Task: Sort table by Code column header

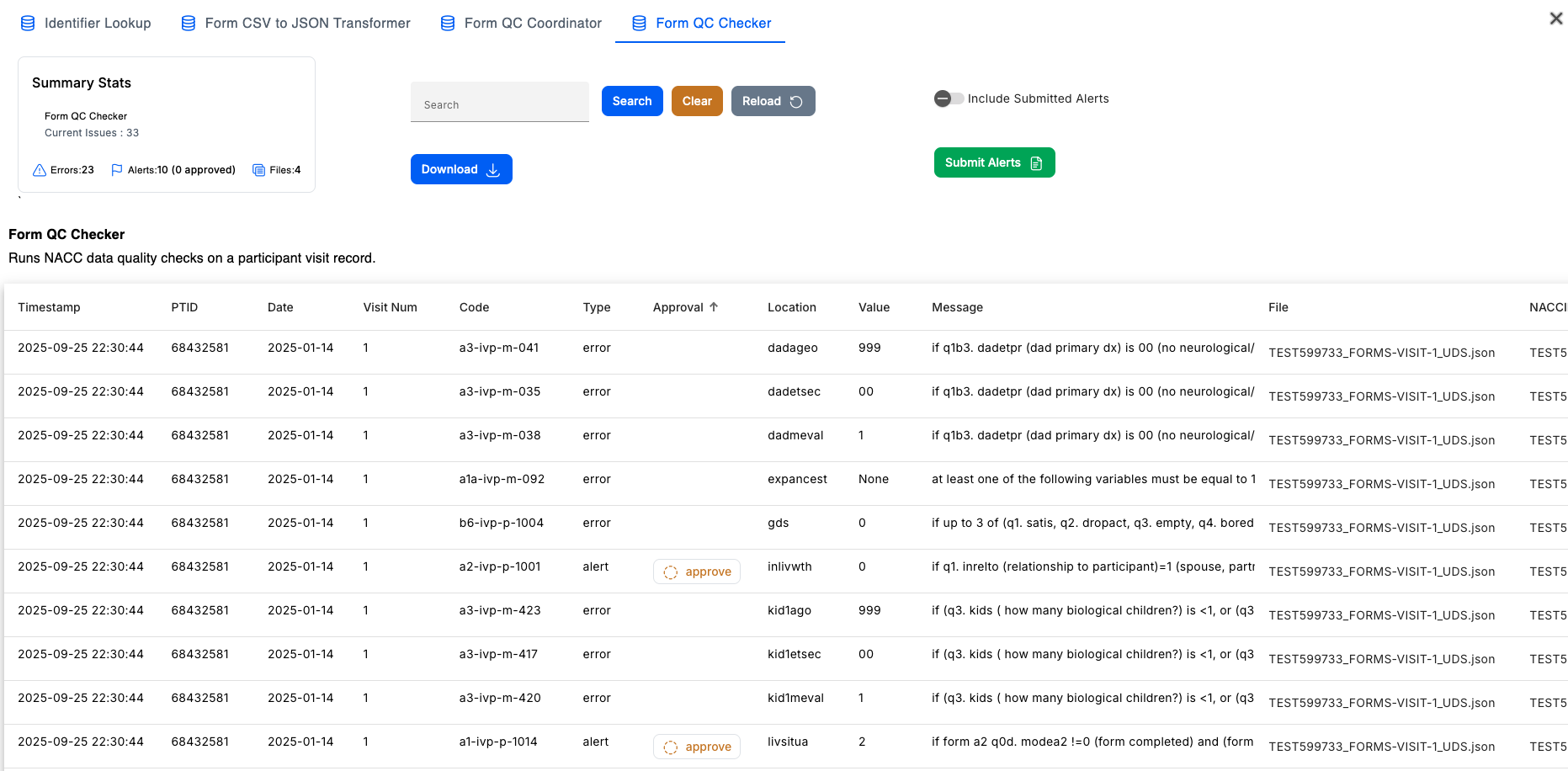Action: tap(474, 307)
